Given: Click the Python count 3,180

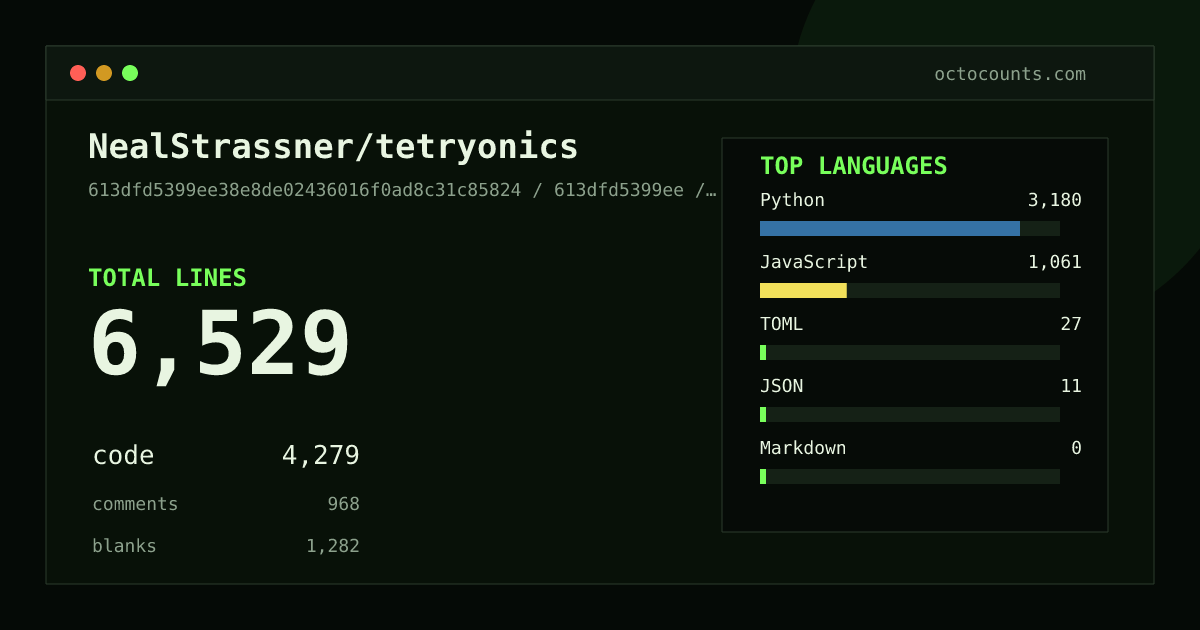Looking at the screenshot, I should 1055,200.
